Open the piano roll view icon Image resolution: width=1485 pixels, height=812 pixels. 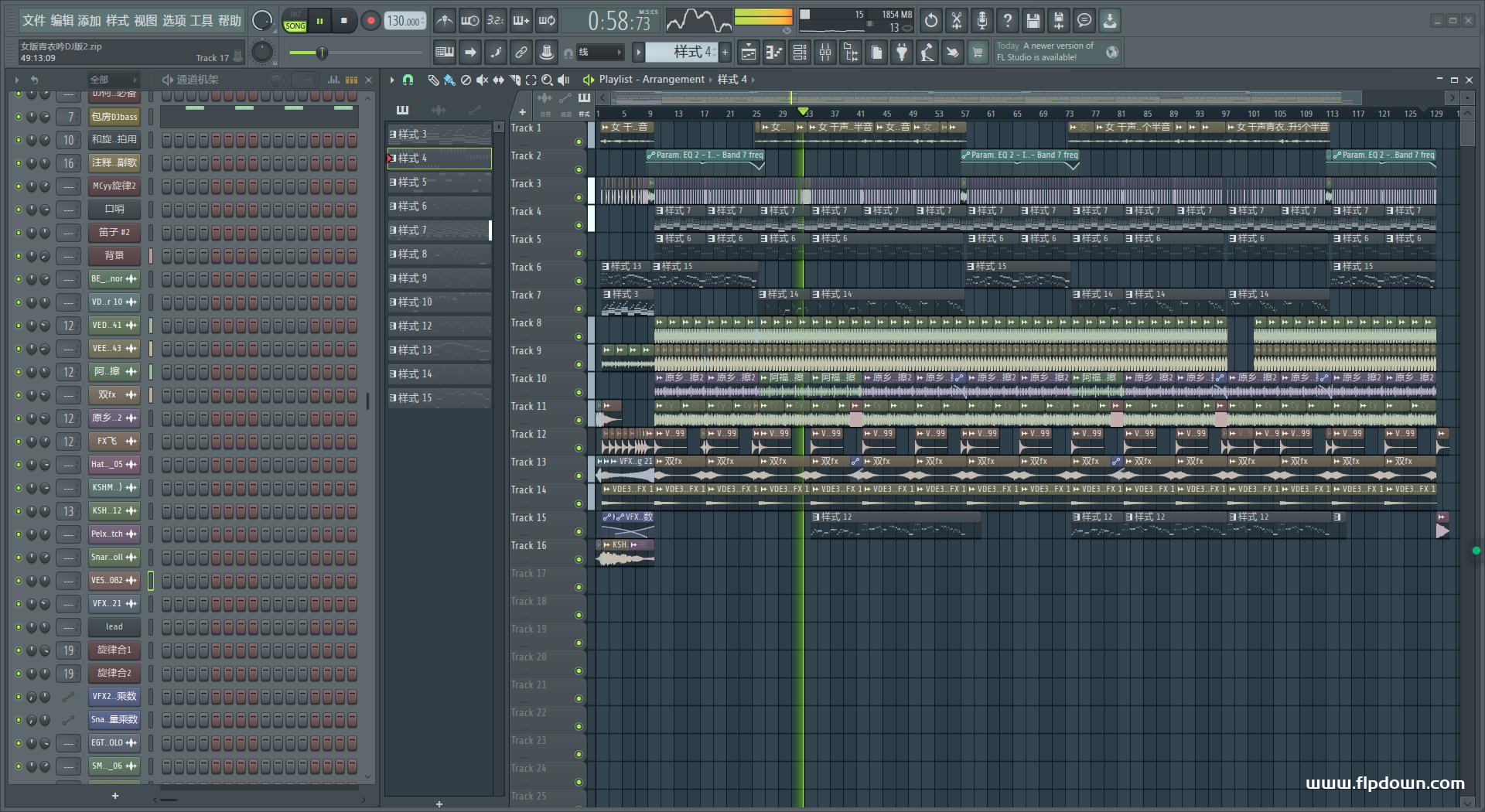pyautogui.click(x=774, y=53)
